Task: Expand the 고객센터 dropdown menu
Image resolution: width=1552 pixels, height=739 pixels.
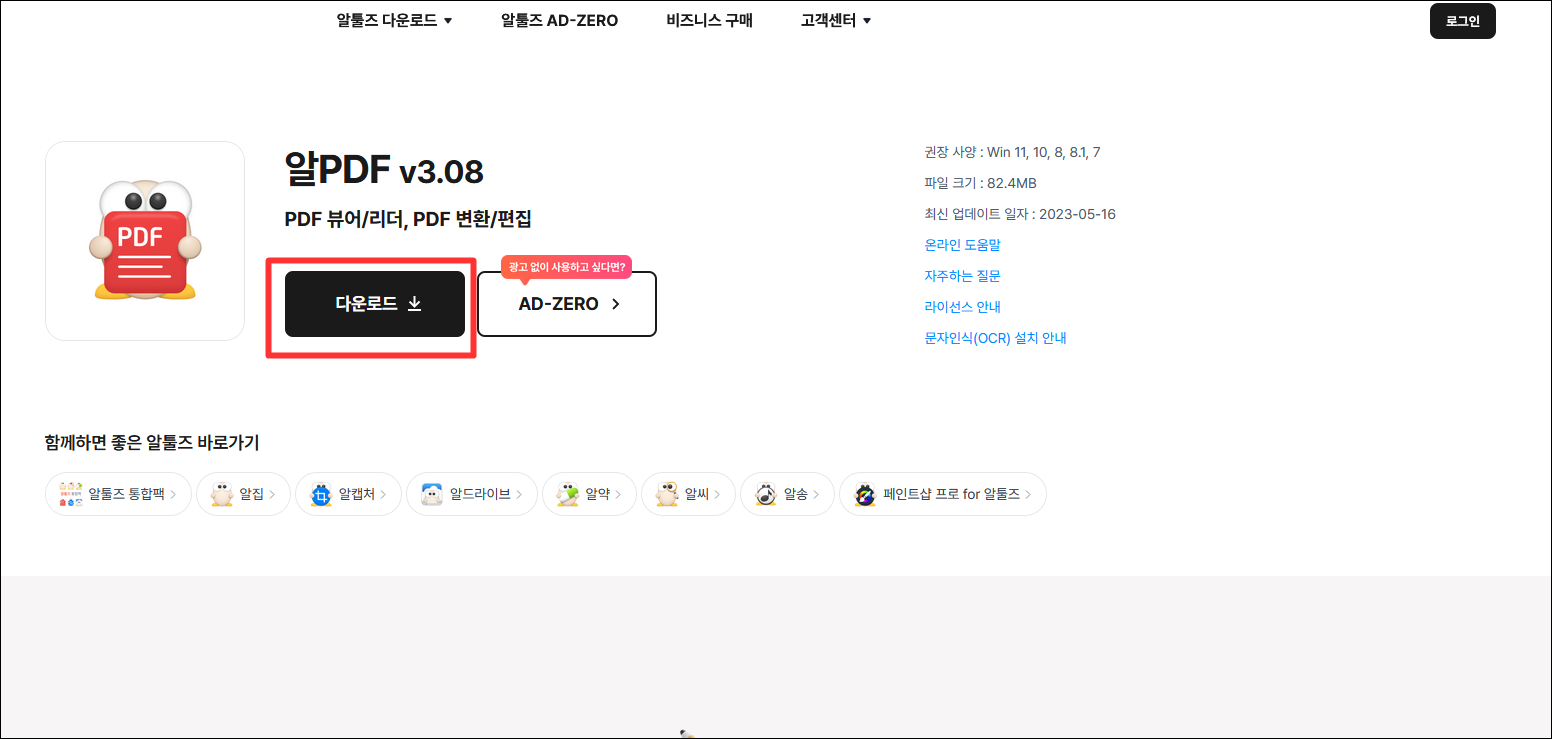Action: (x=836, y=20)
